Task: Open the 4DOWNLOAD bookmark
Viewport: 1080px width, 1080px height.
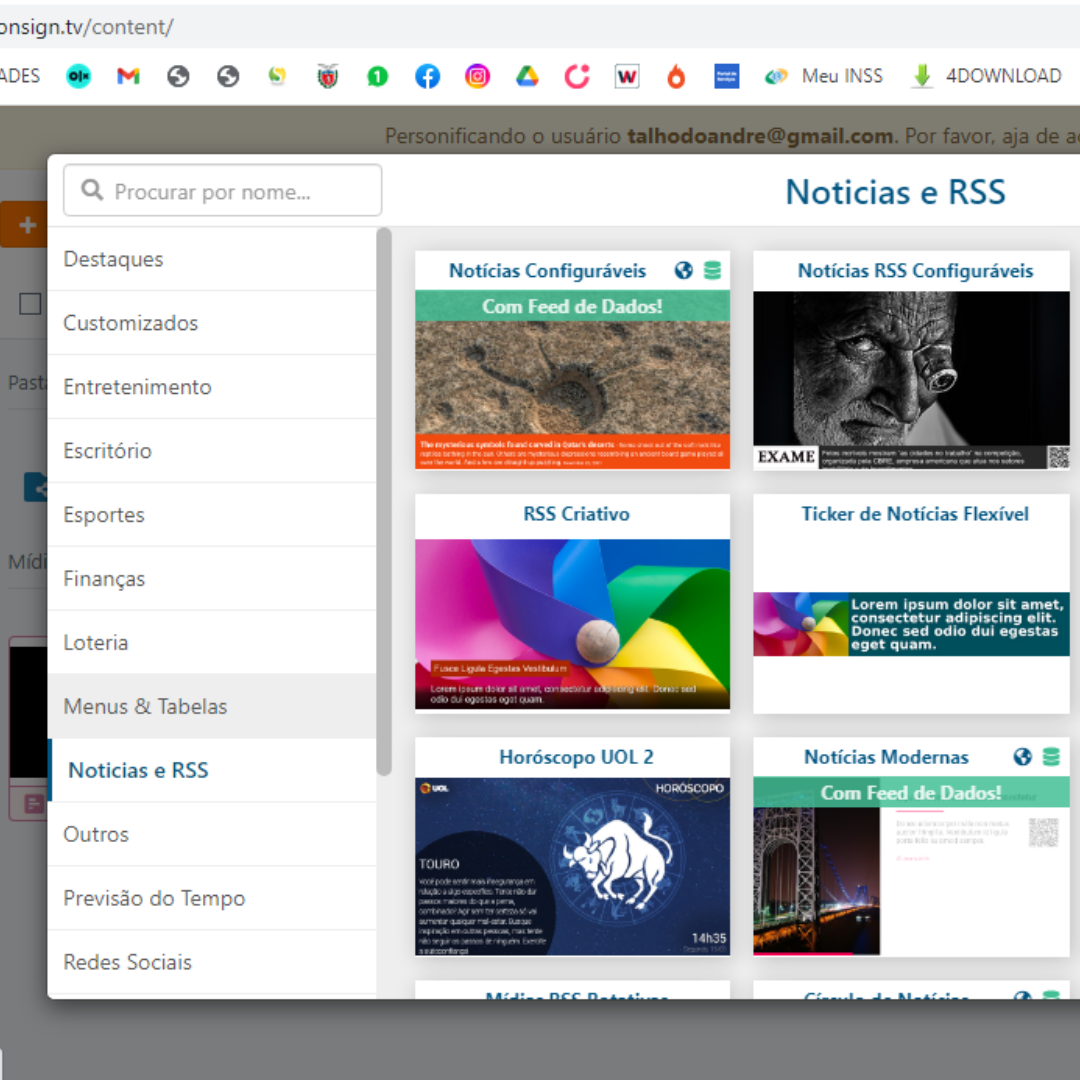Action: click(986, 76)
